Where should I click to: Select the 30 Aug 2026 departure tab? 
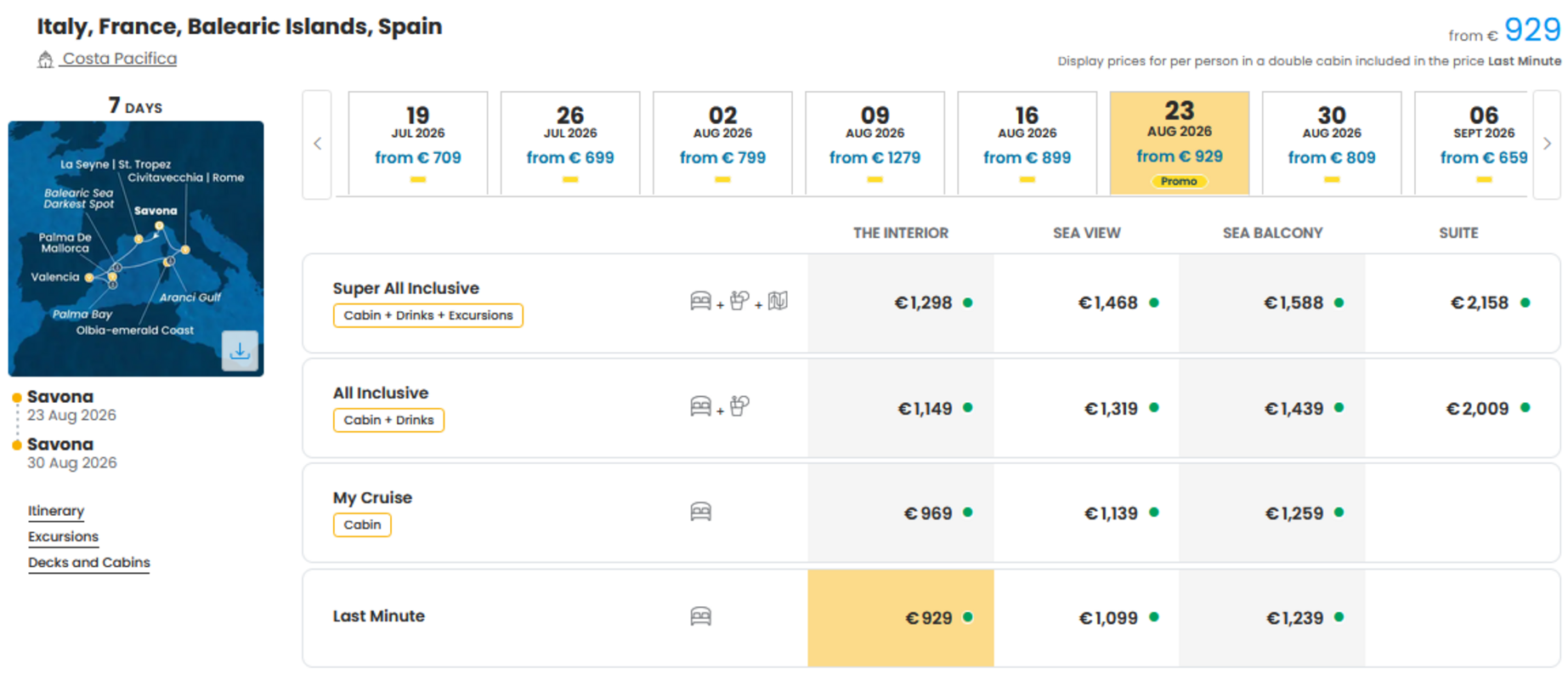click(x=1332, y=144)
